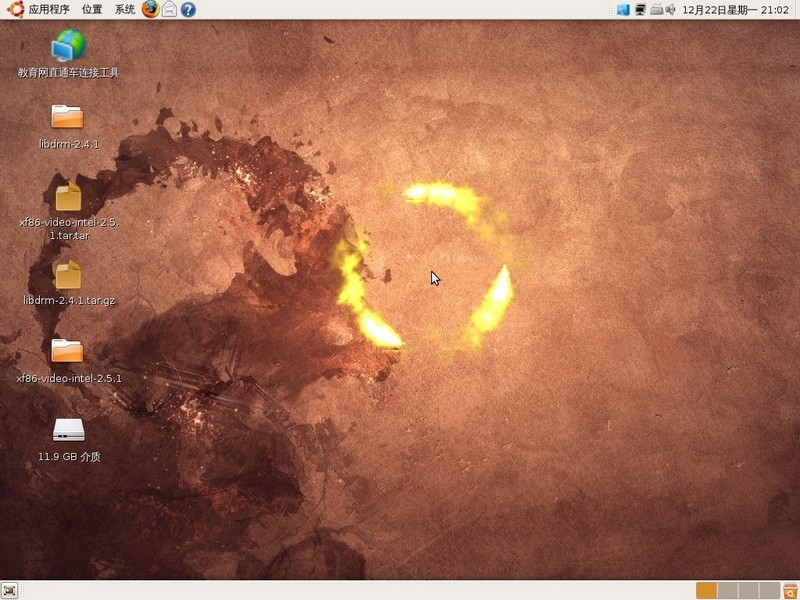Switch to the first (orange) workspace
This screenshot has width=800, height=600.
pyautogui.click(x=707, y=590)
